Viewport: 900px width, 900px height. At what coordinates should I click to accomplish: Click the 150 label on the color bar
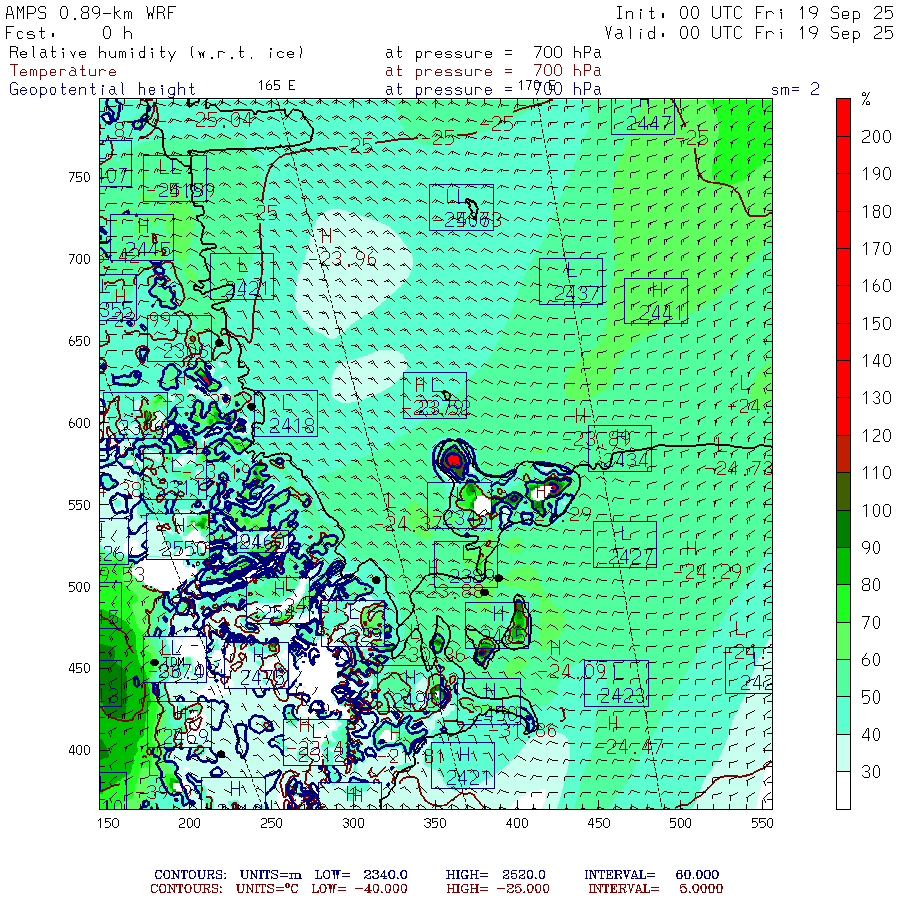coord(877,323)
